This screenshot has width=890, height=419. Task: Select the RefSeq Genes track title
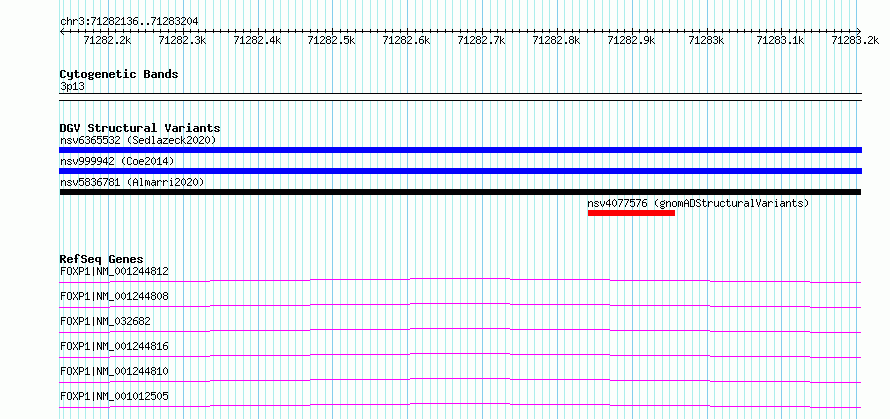tap(102, 259)
